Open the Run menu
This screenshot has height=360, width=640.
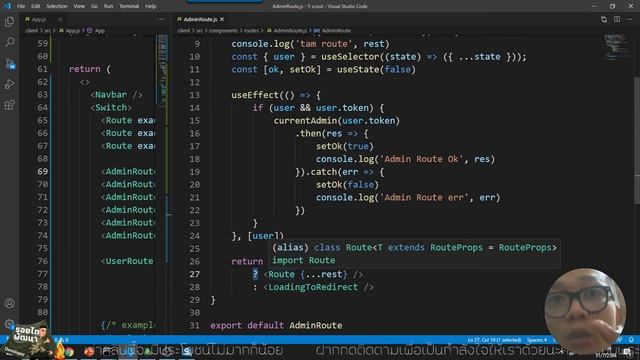tap(108, 6)
